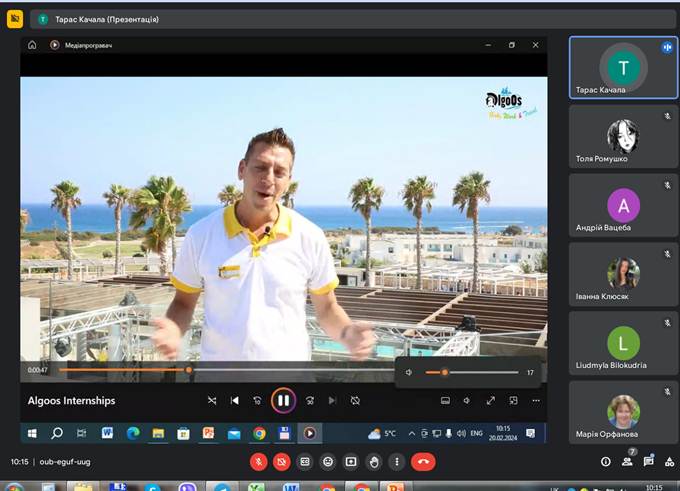Image resolution: width=680 pixels, height=491 pixels.
Task: Raise hand in the meeting
Action: [374, 462]
